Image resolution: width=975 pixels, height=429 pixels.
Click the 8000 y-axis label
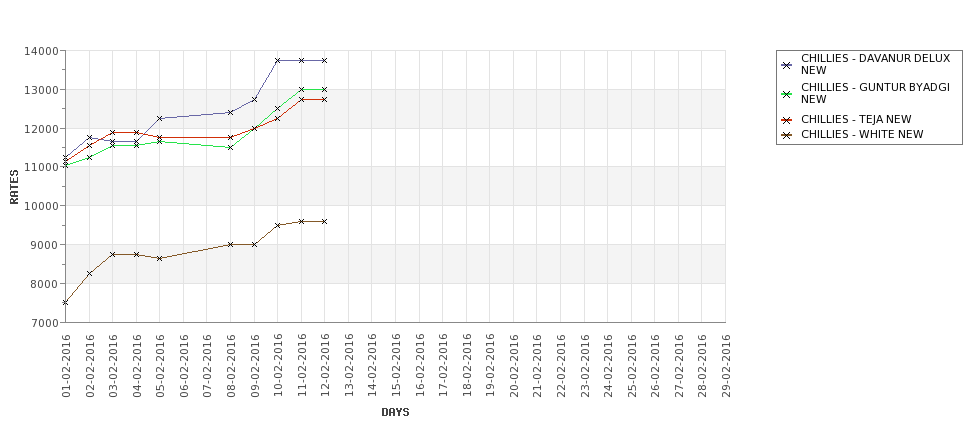pos(46,284)
